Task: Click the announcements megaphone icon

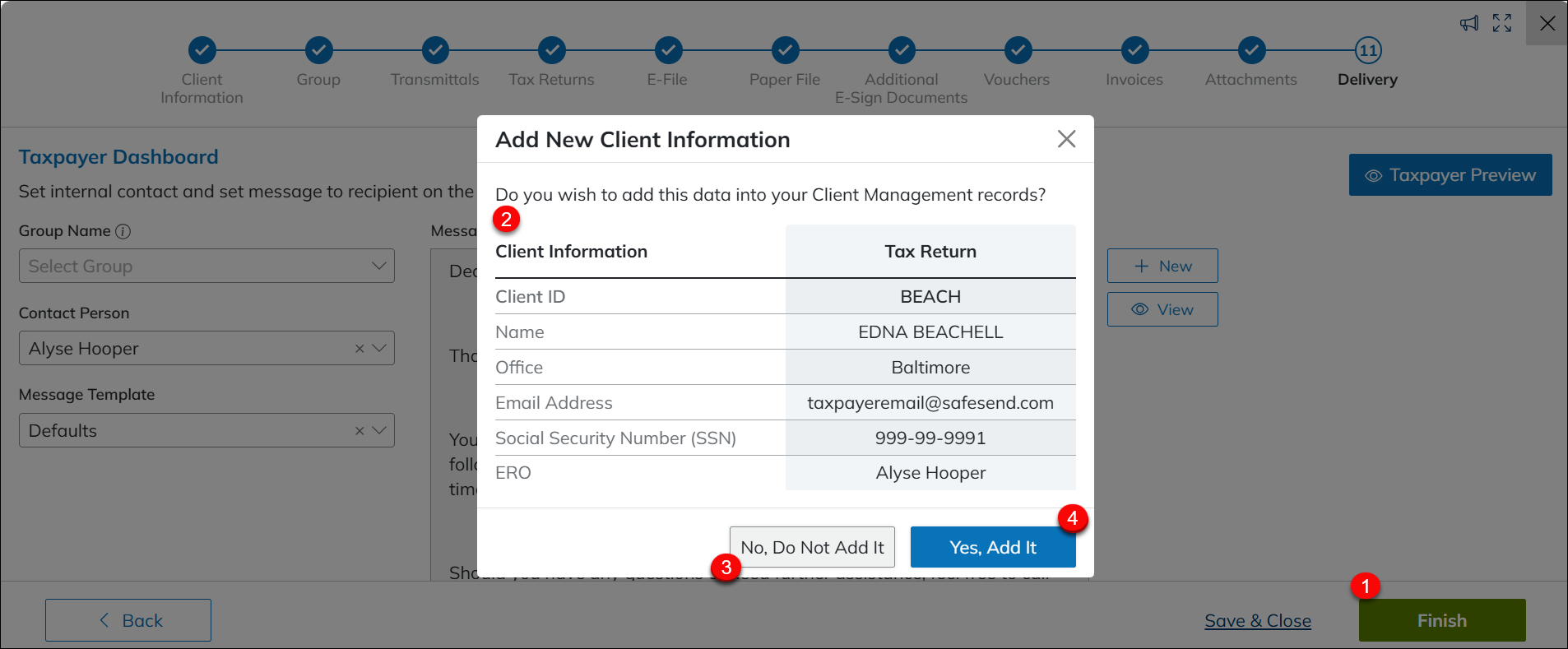Action: (1468, 23)
